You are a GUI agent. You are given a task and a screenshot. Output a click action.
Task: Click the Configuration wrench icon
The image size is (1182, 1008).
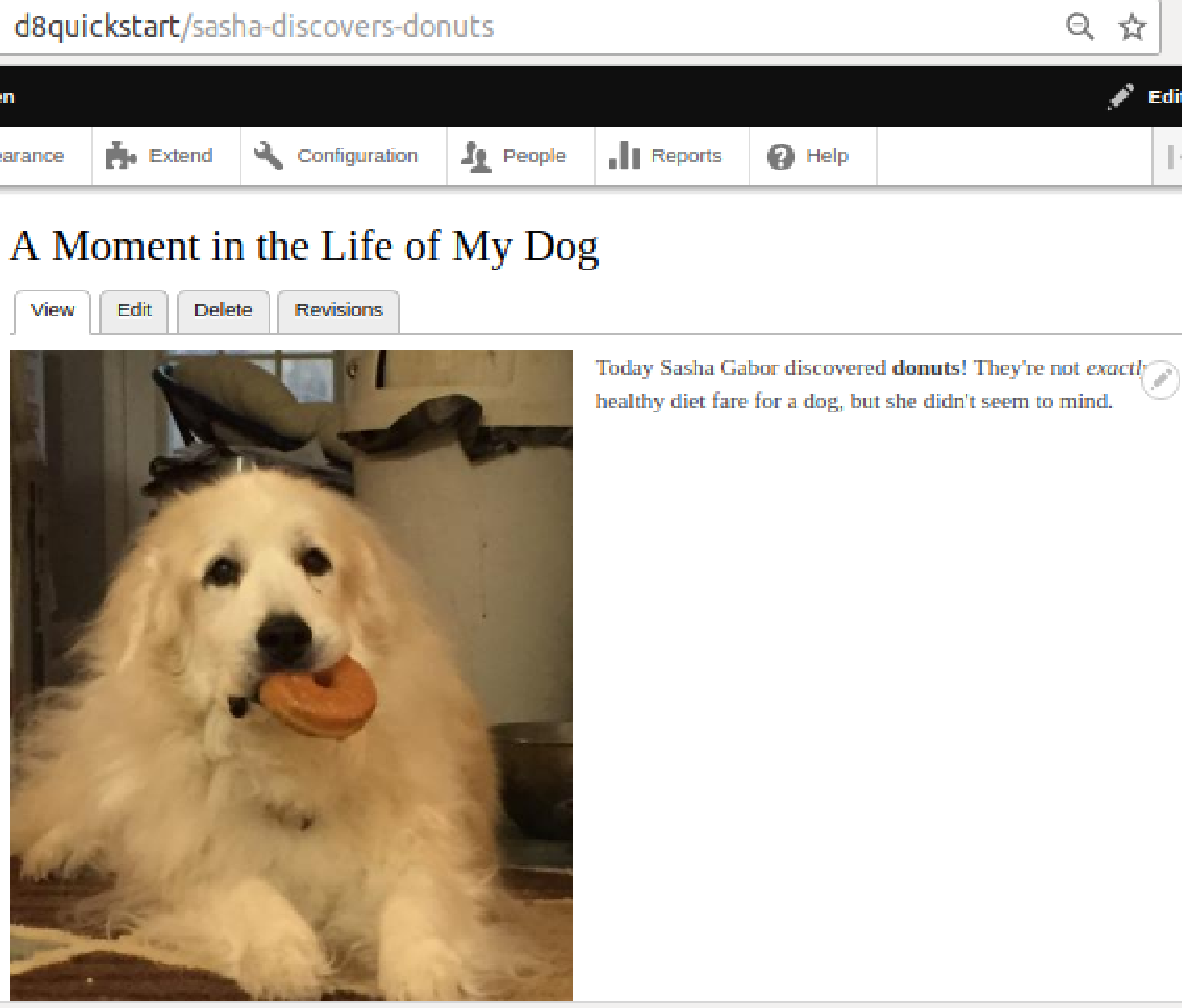pos(268,155)
